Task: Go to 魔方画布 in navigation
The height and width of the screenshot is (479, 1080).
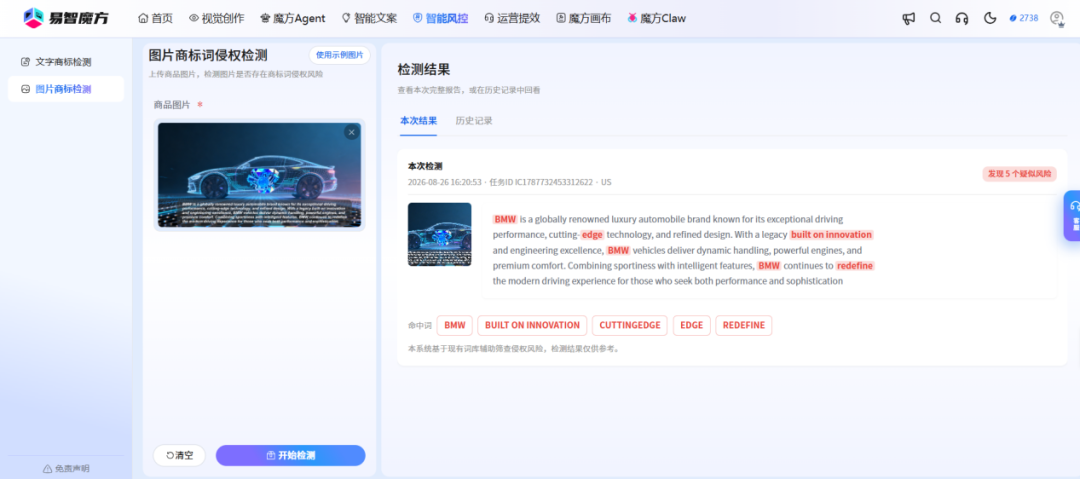Action: [583, 19]
